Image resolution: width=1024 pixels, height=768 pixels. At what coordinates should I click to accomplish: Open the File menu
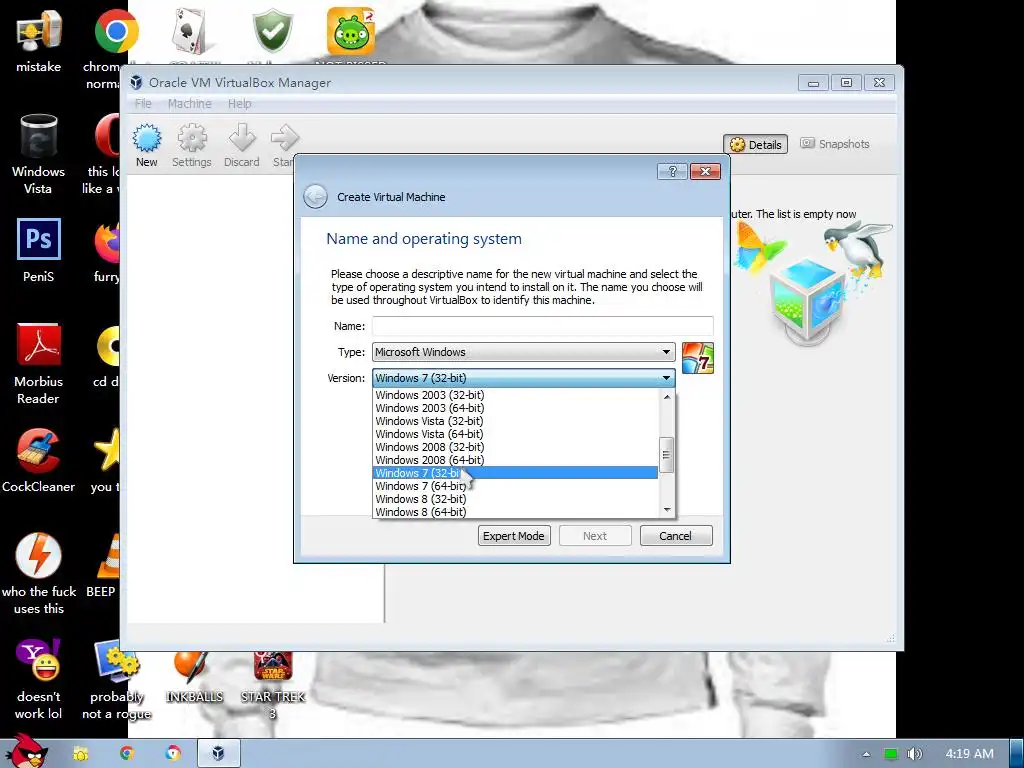tap(143, 104)
